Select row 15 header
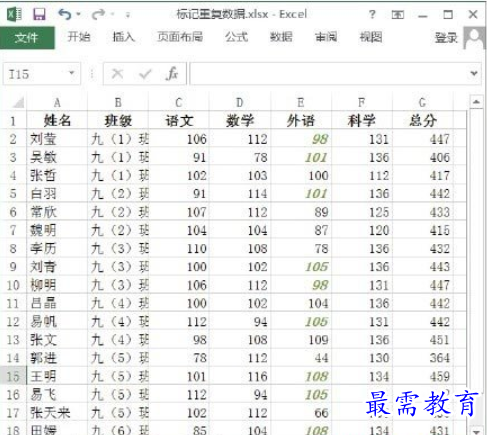Screen dimensions: 487x435 click(x=13, y=376)
